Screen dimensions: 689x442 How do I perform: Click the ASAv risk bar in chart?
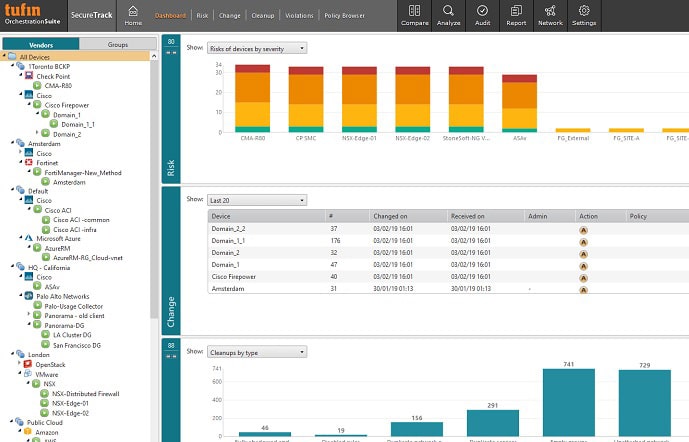[519, 103]
